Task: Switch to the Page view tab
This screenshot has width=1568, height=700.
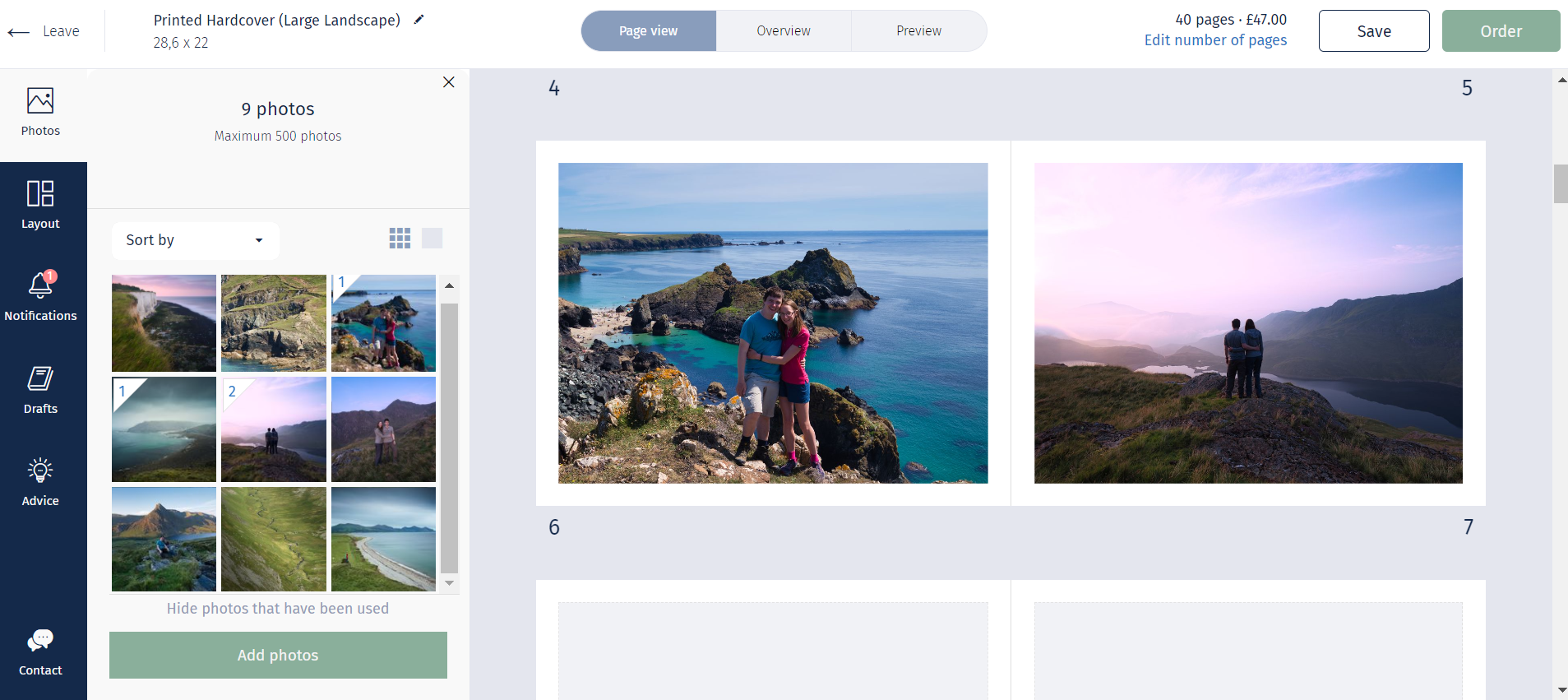Action: (649, 31)
